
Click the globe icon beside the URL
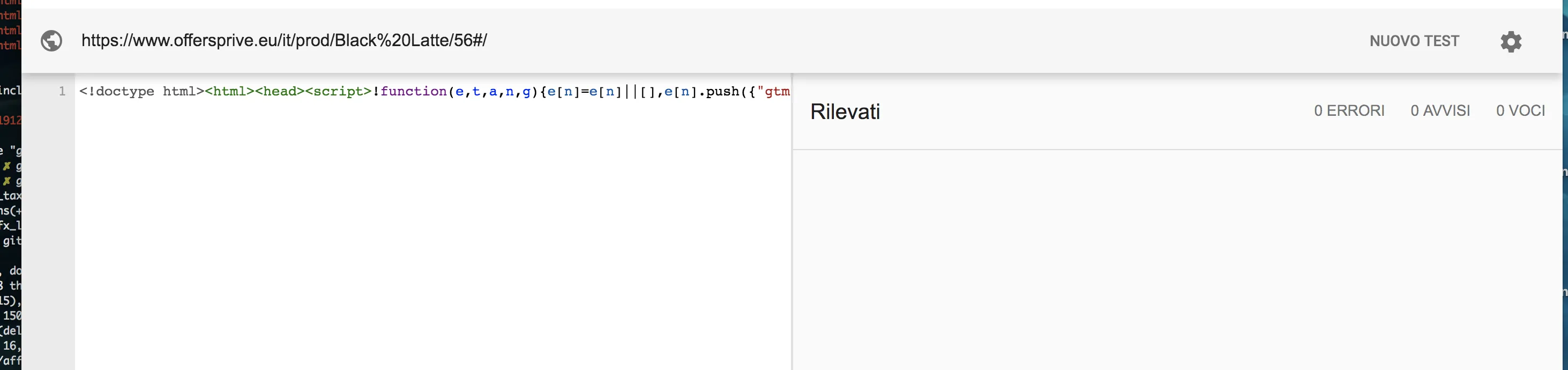[51, 41]
